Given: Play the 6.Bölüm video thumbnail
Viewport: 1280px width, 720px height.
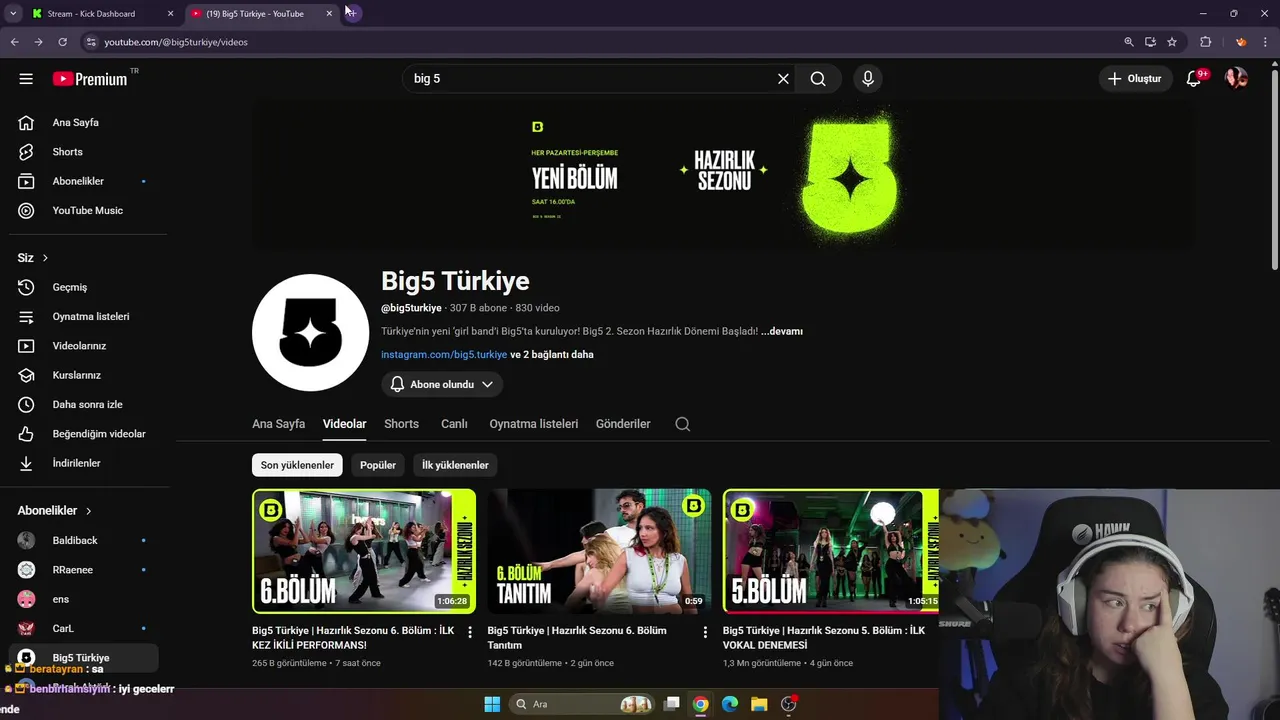Looking at the screenshot, I should [x=364, y=551].
